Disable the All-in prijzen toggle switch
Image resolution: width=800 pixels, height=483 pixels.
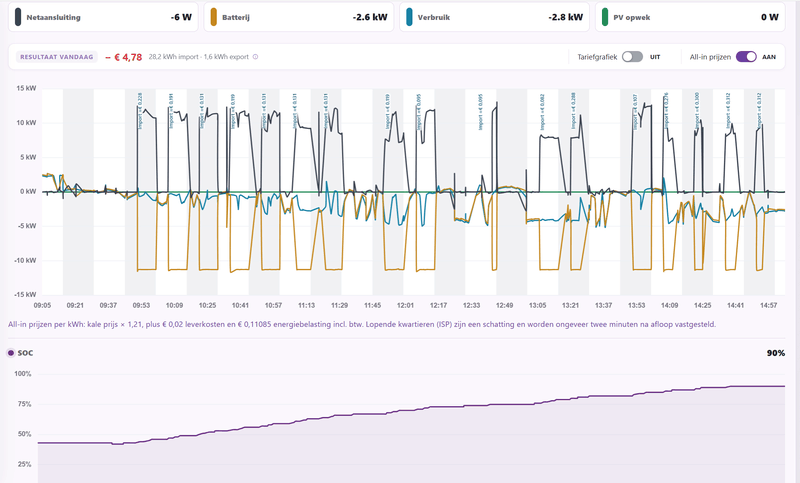pyautogui.click(x=746, y=57)
